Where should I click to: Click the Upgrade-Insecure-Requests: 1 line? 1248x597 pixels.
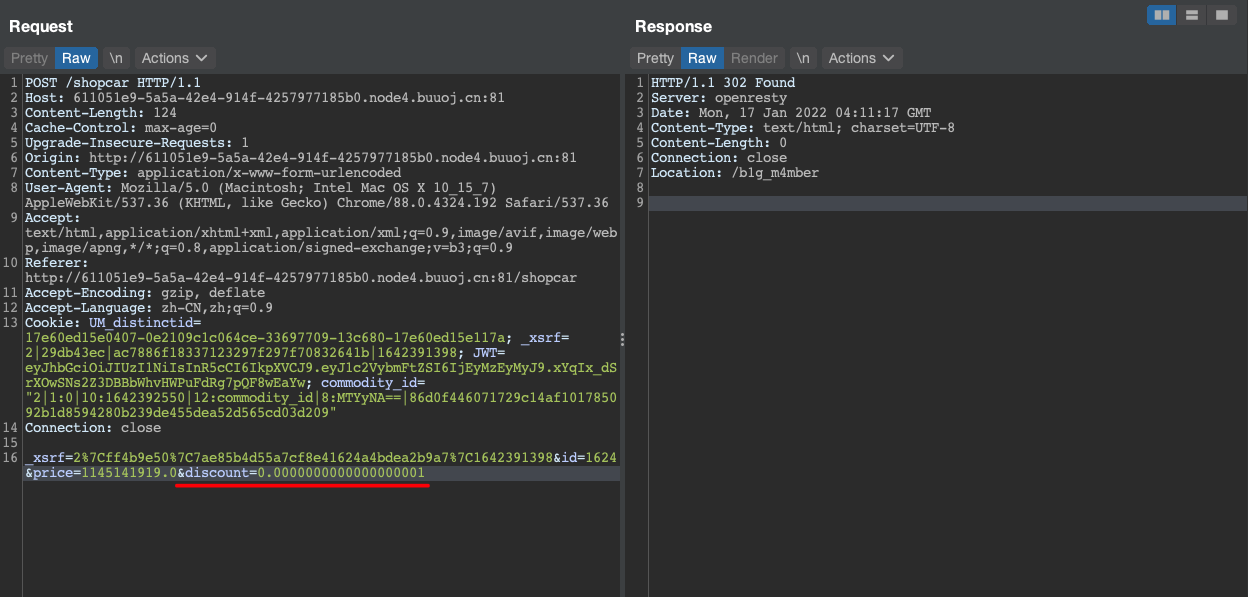[x=137, y=143]
